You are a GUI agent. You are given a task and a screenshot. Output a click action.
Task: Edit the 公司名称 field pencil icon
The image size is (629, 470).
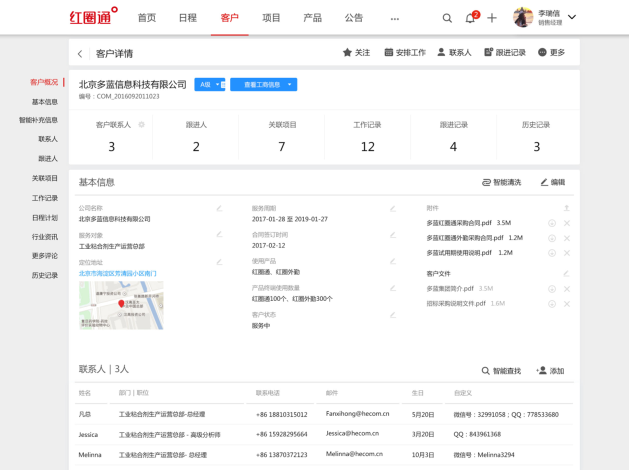(219, 208)
